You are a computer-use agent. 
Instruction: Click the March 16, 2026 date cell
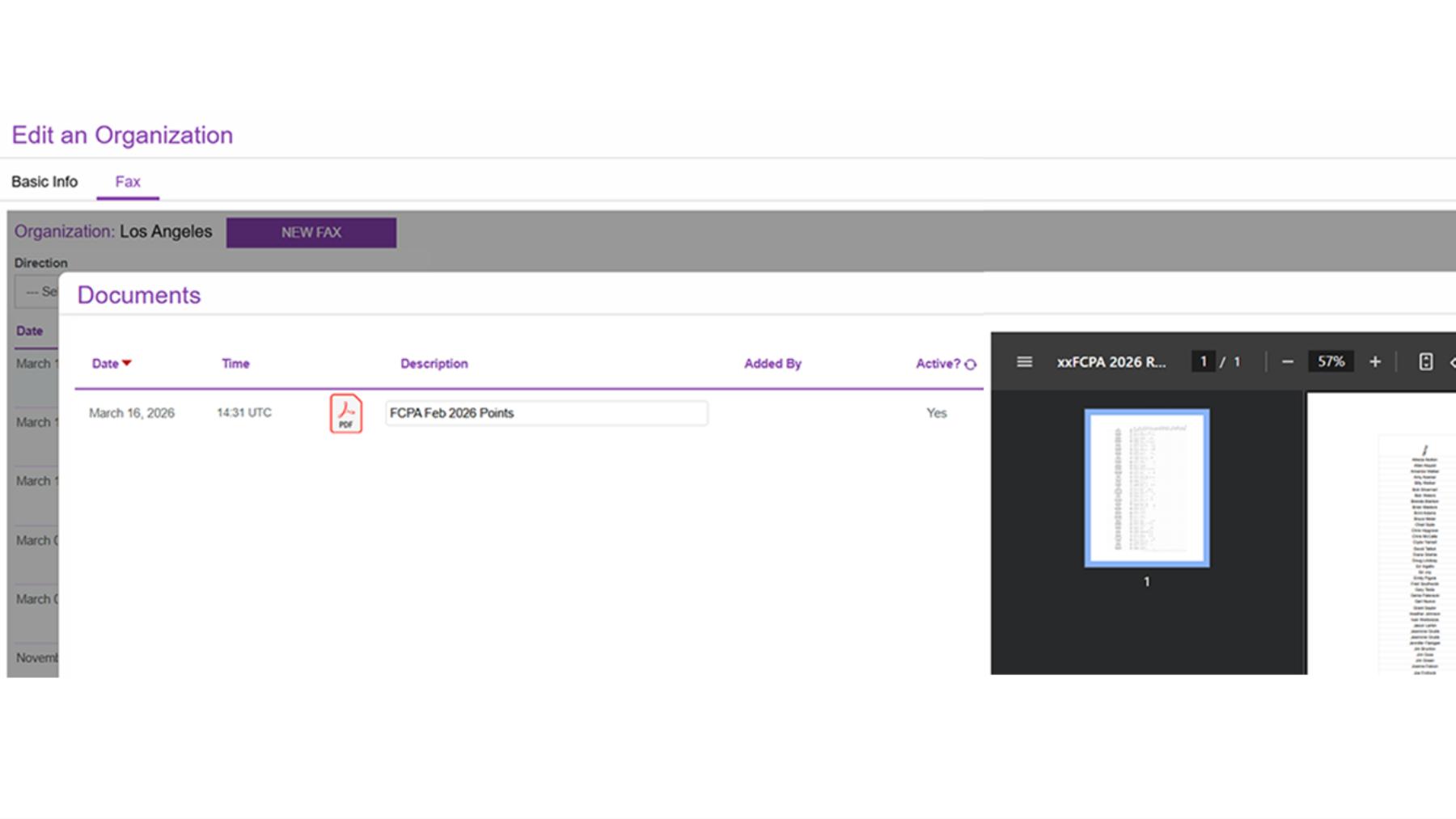point(132,413)
